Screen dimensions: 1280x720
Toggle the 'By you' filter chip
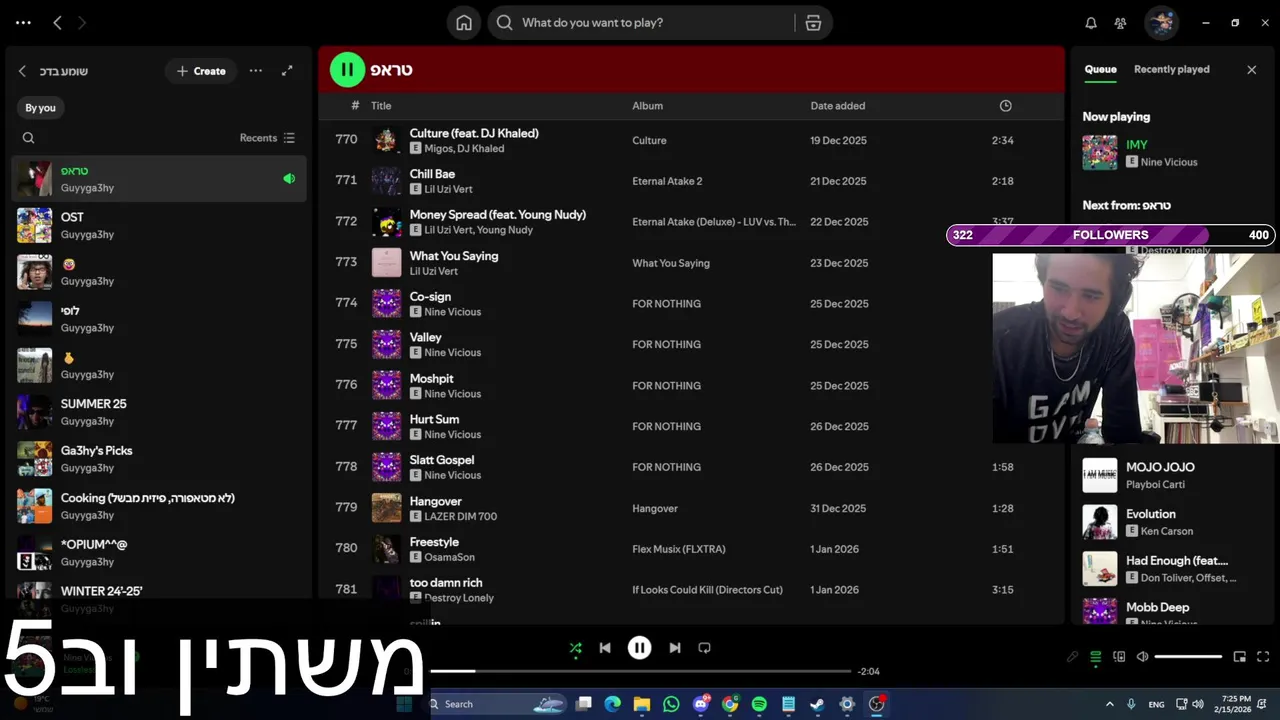(41, 108)
